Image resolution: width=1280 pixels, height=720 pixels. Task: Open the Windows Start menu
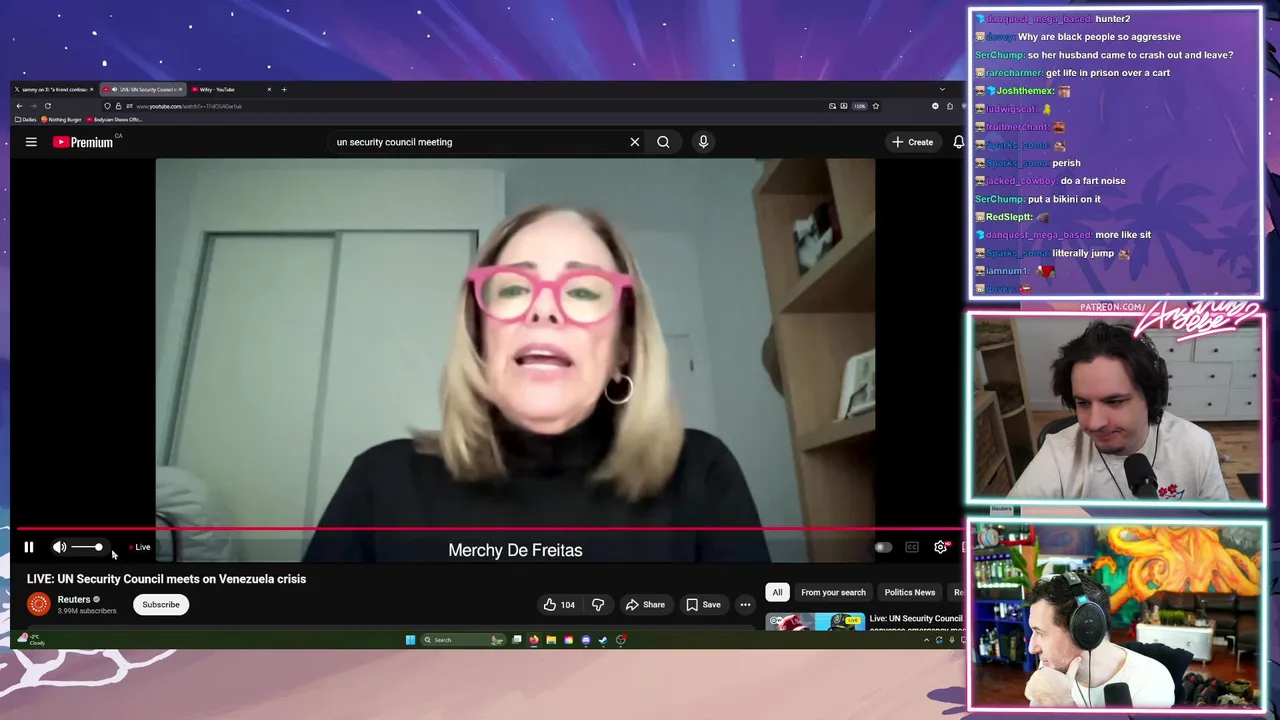click(410, 640)
